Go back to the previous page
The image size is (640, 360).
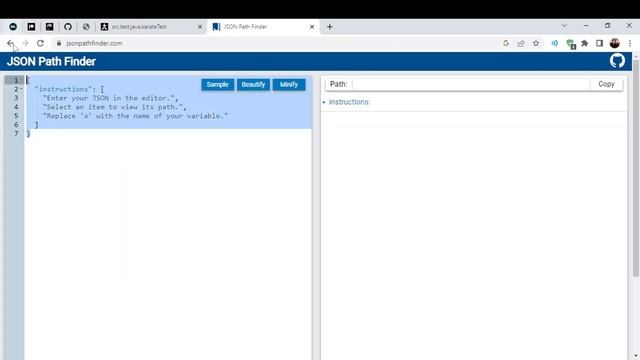(10, 43)
